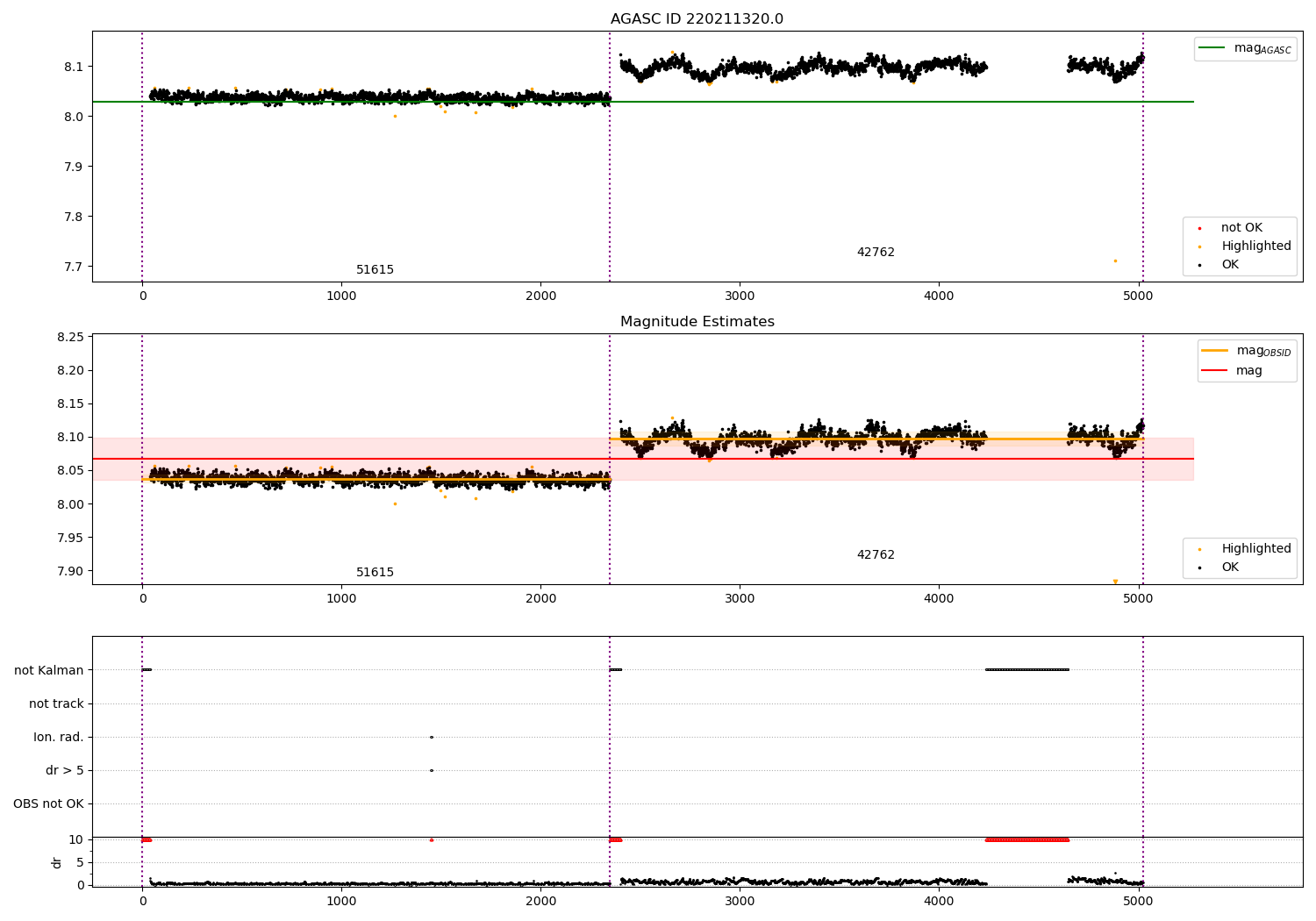This screenshot has height=921, width=1316.
Task: Click the 'OK' legend label in middle plot's lower legend
Action: pyautogui.click(x=1230, y=568)
